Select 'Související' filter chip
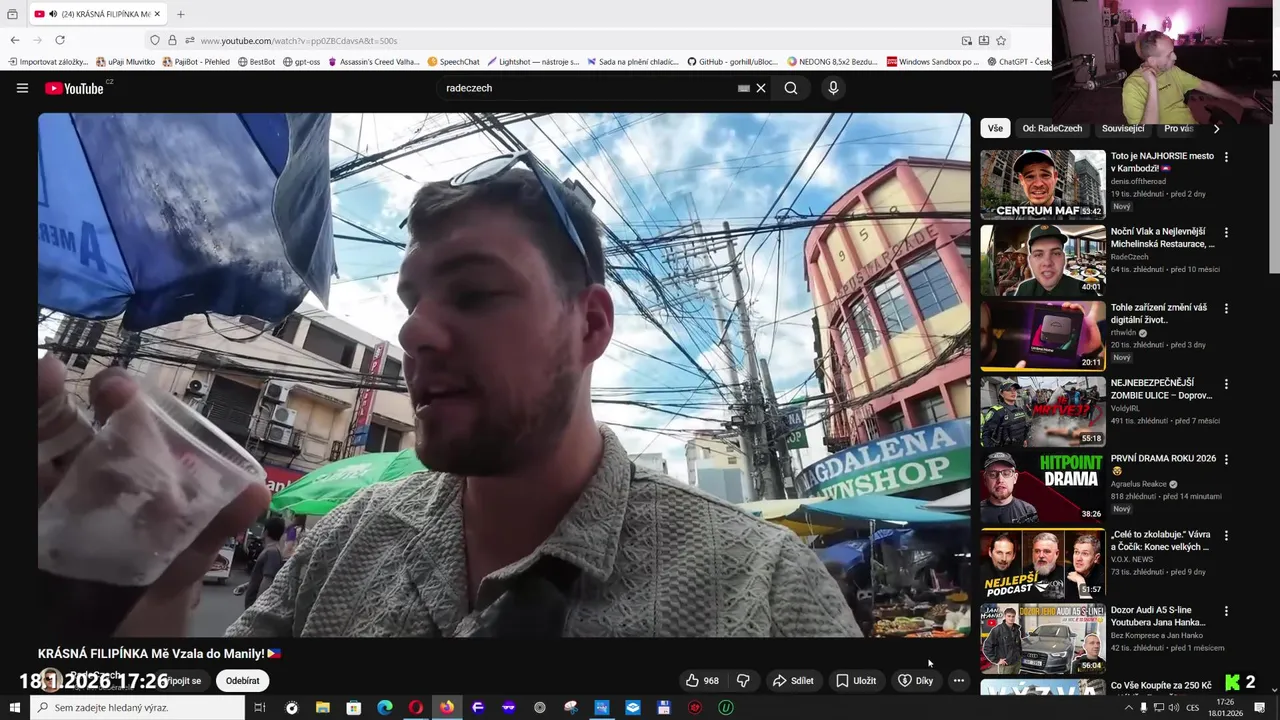The image size is (1280, 720). pyautogui.click(x=1123, y=128)
